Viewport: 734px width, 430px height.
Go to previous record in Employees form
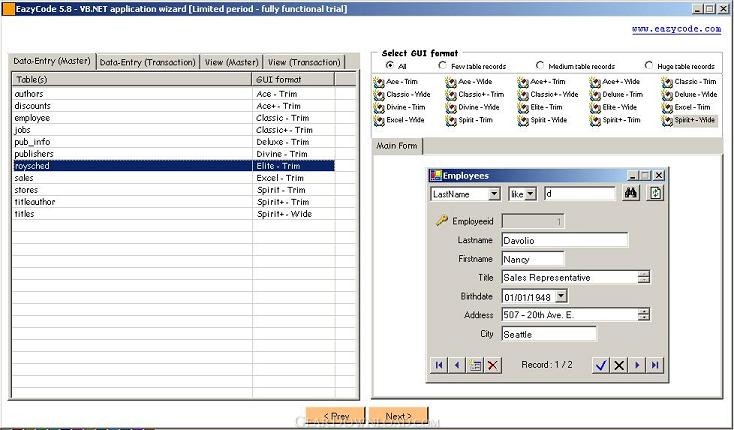(456, 365)
